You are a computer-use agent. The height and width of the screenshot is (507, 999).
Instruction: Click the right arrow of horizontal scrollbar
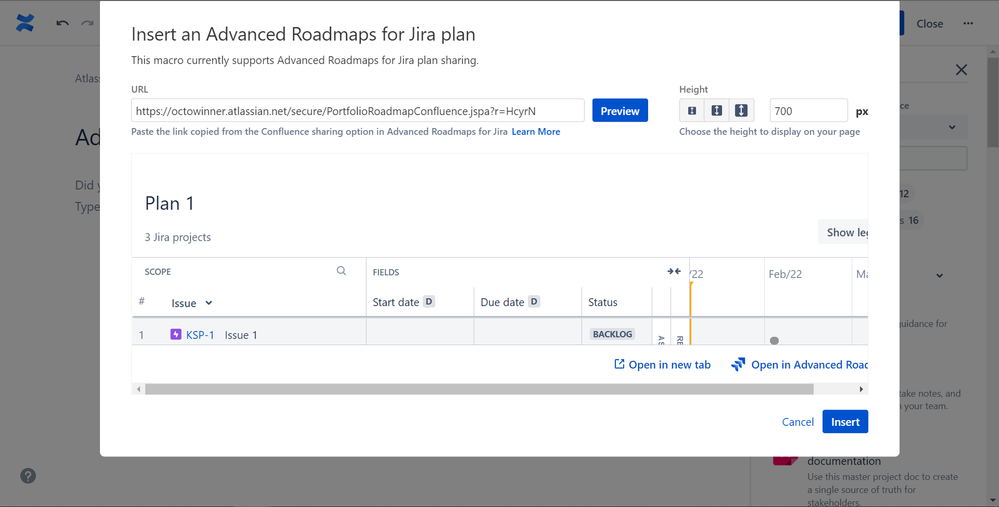coord(861,389)
